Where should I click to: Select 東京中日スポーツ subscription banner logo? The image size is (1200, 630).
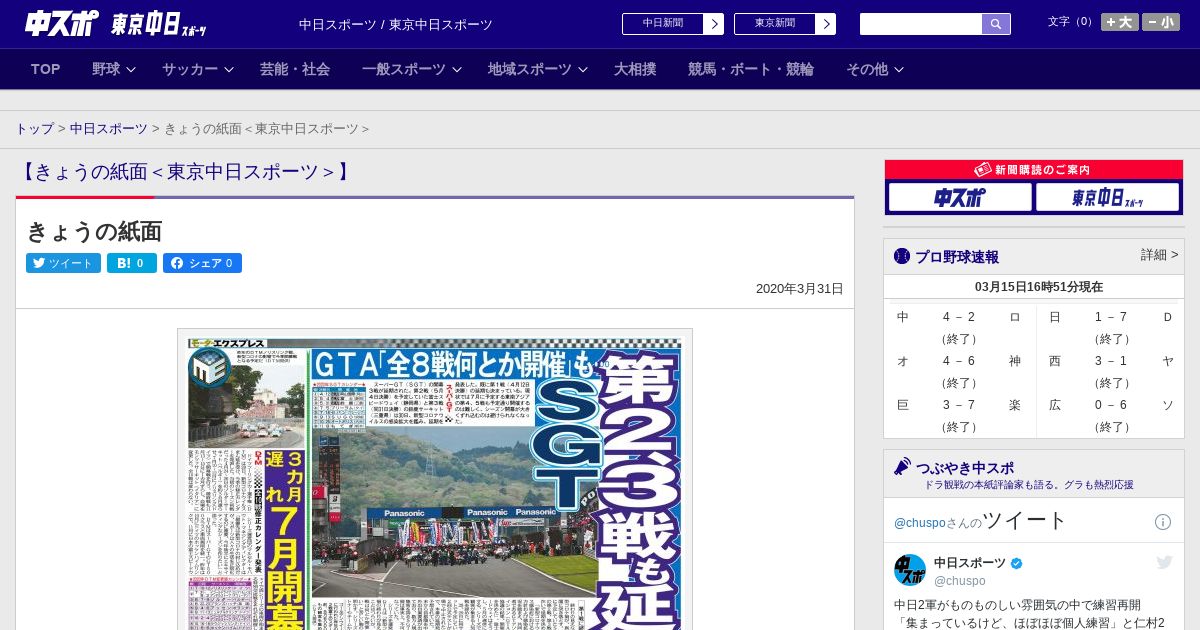(x=1107, y=197)
